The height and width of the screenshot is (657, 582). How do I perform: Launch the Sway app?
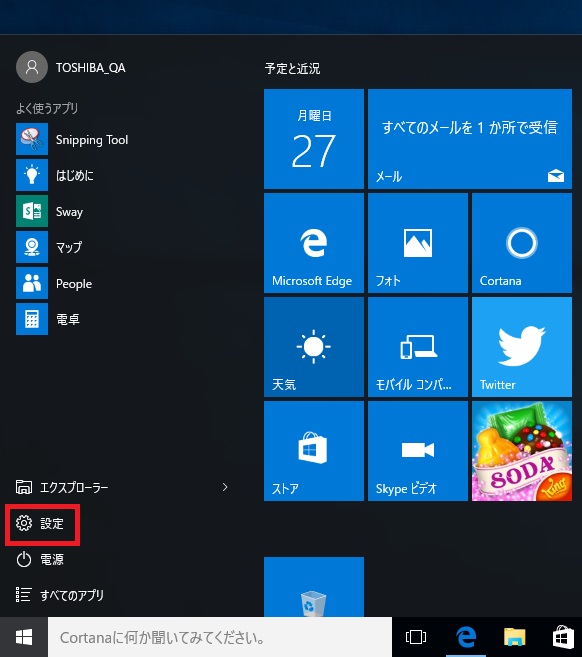49,211
